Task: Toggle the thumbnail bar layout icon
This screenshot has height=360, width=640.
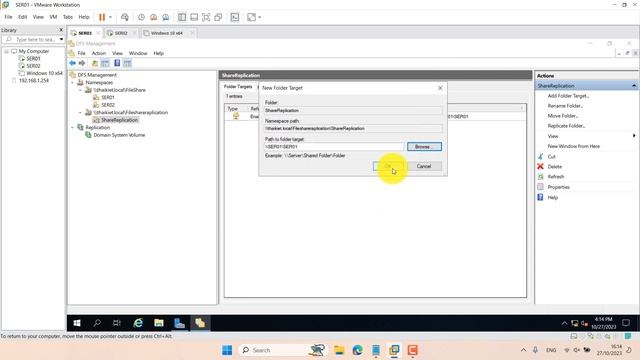Action: tap(194, 17)
